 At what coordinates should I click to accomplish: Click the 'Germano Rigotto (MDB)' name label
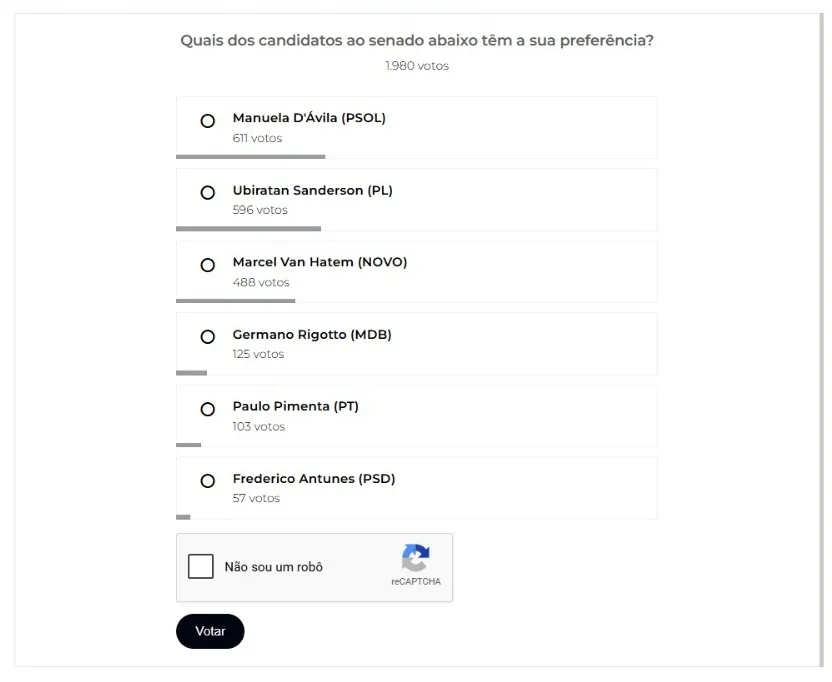click(312, 335)
